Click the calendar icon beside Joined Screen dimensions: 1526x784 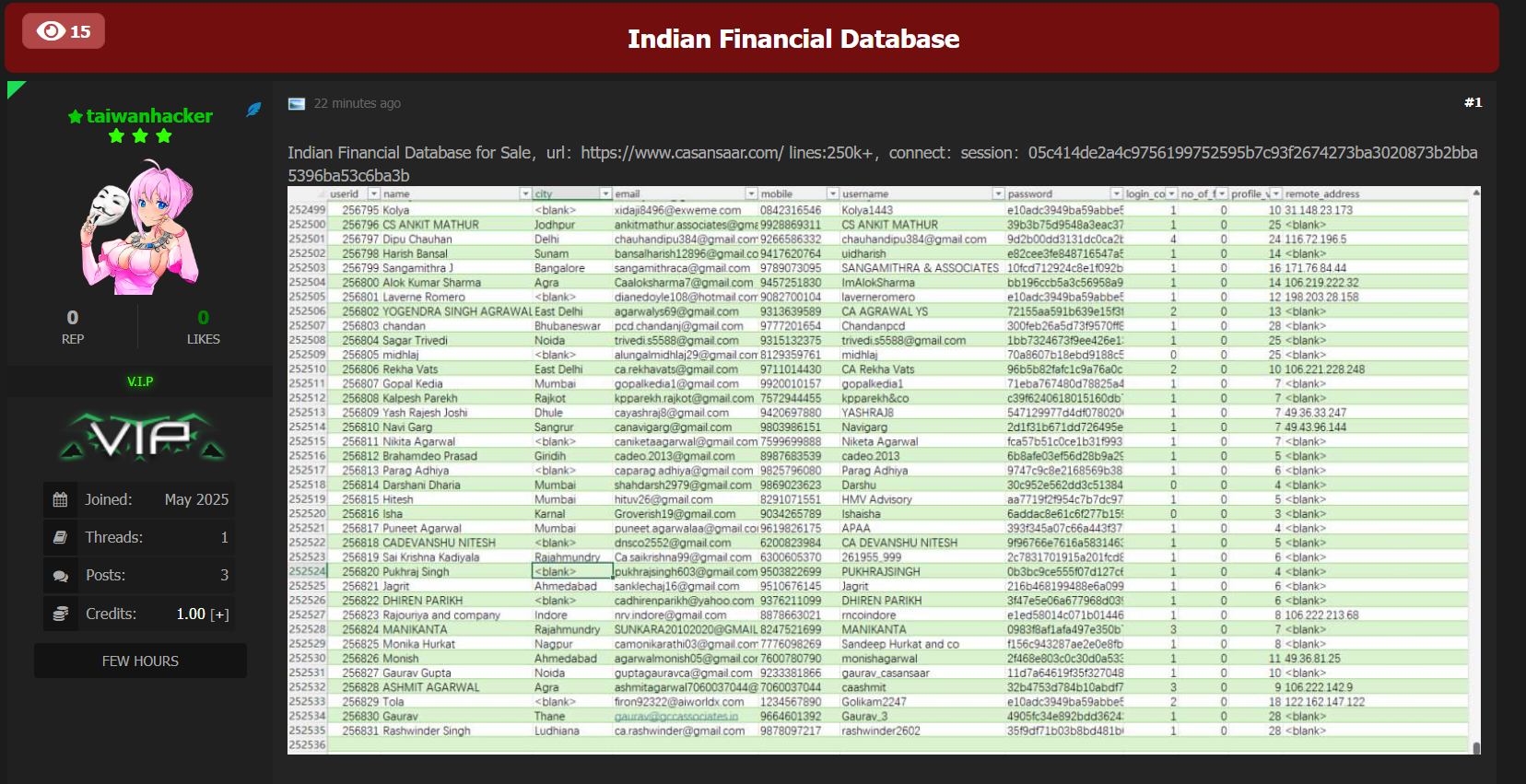(x=60, y=499)
